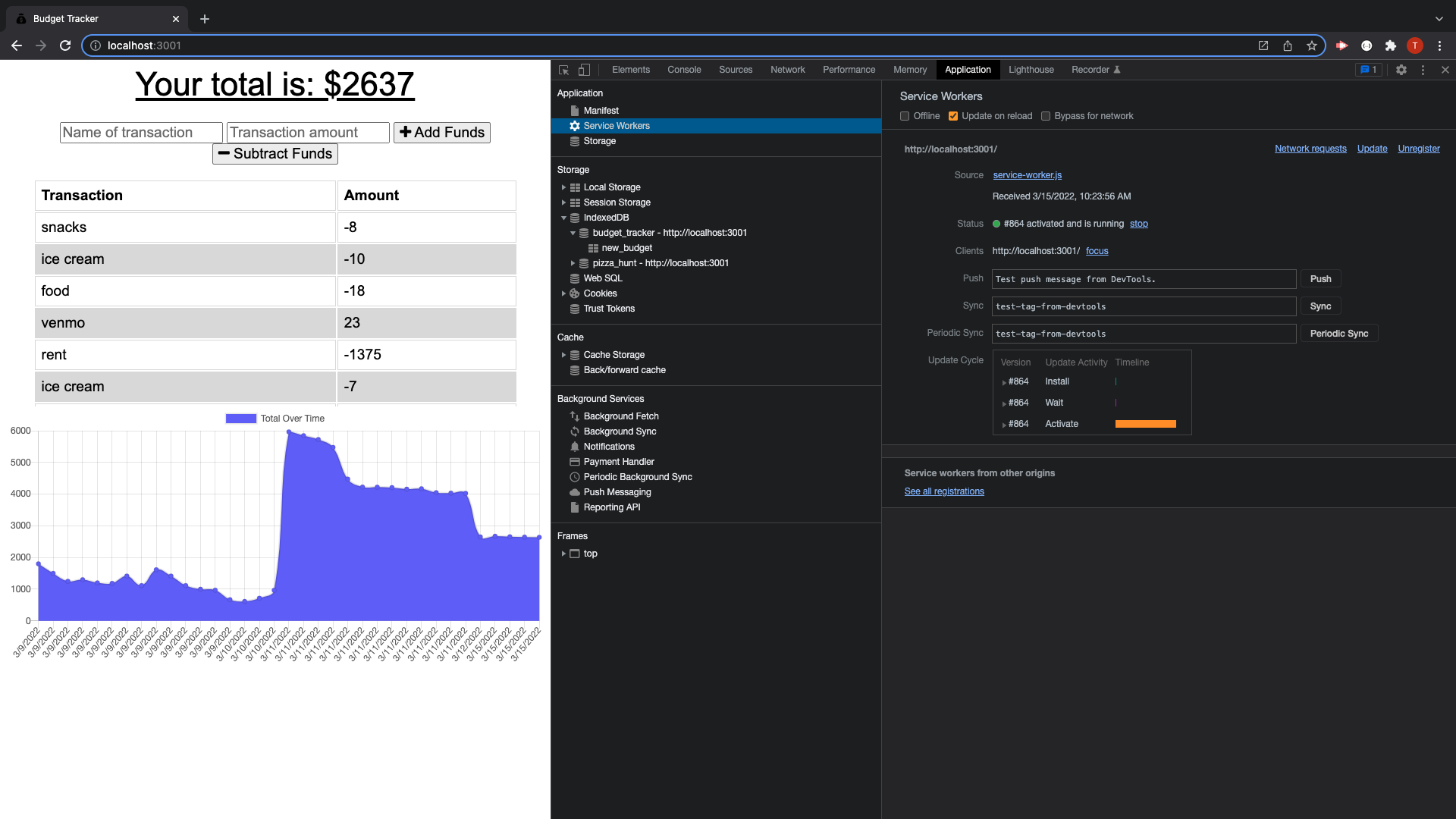Enable the Offline checkbox
The width and height of the screenshot is (1456, 819).
pyautogui.click(x=904, y=116)
